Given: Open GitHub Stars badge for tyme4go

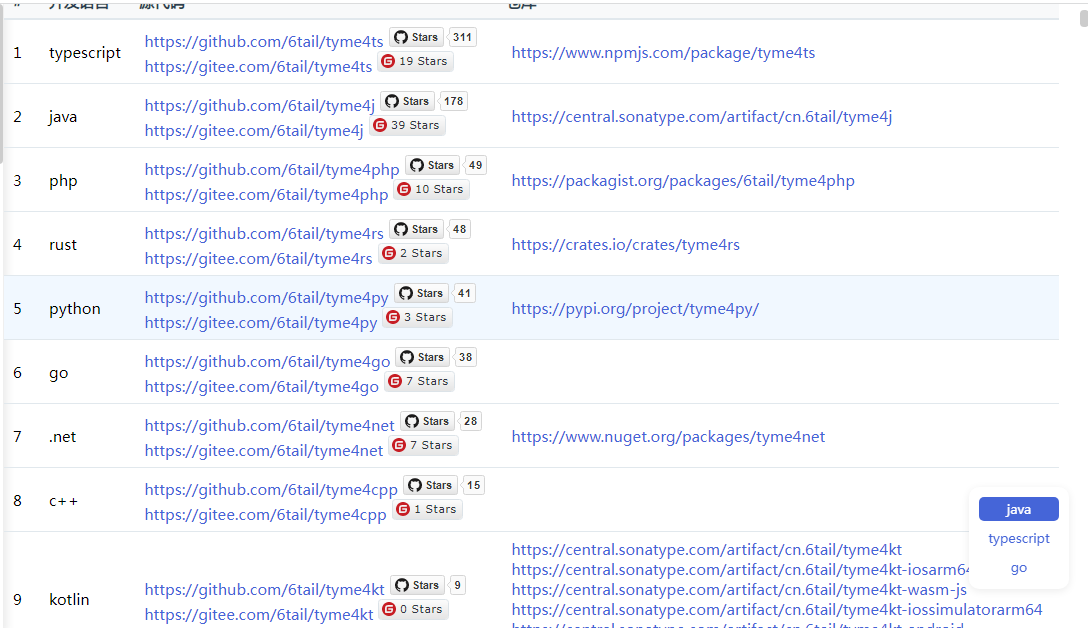Looking at the screenshot, I should coord(423,357).
